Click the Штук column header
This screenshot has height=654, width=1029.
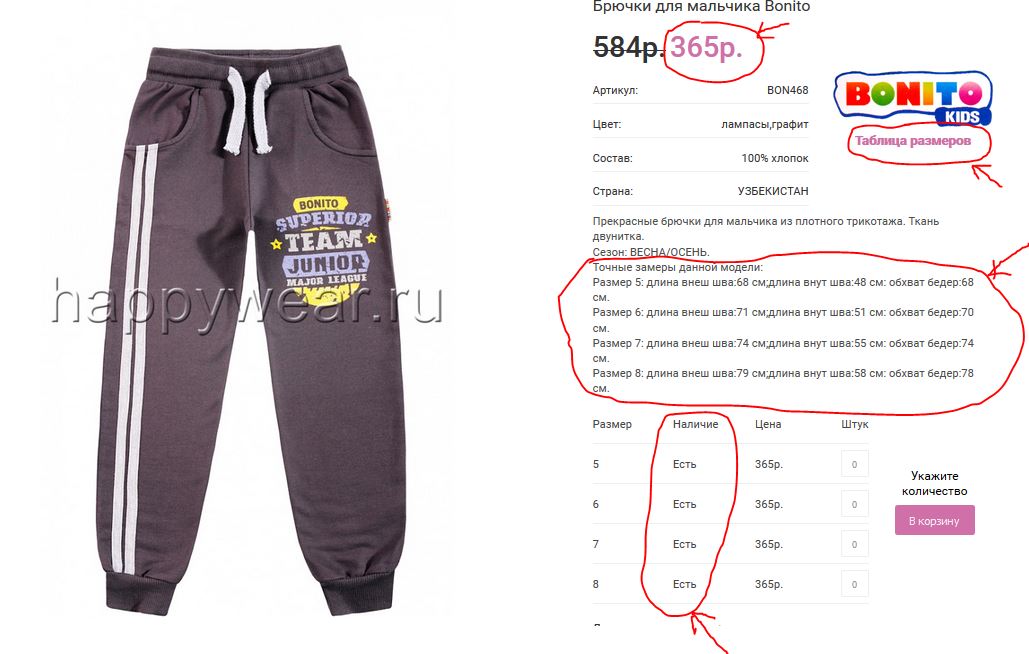(x=854, y=424)
